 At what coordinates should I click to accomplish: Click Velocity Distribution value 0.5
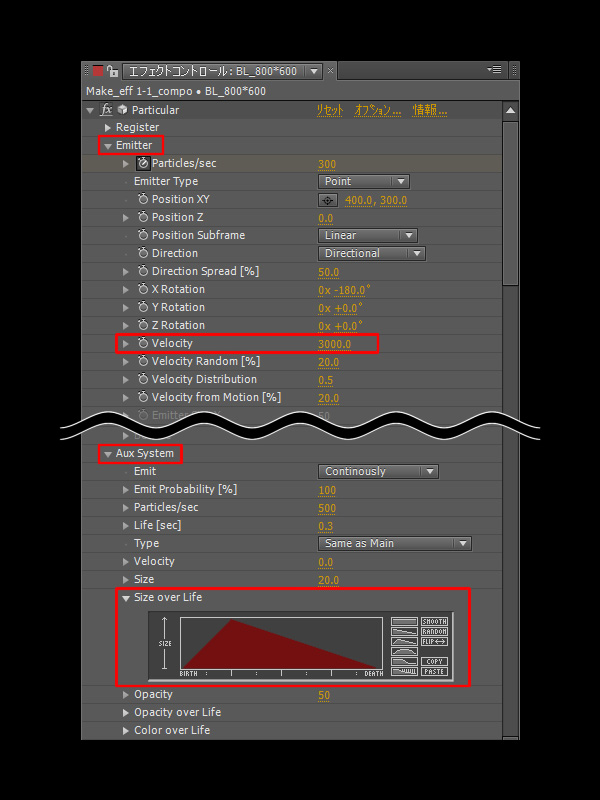(326, 381)
